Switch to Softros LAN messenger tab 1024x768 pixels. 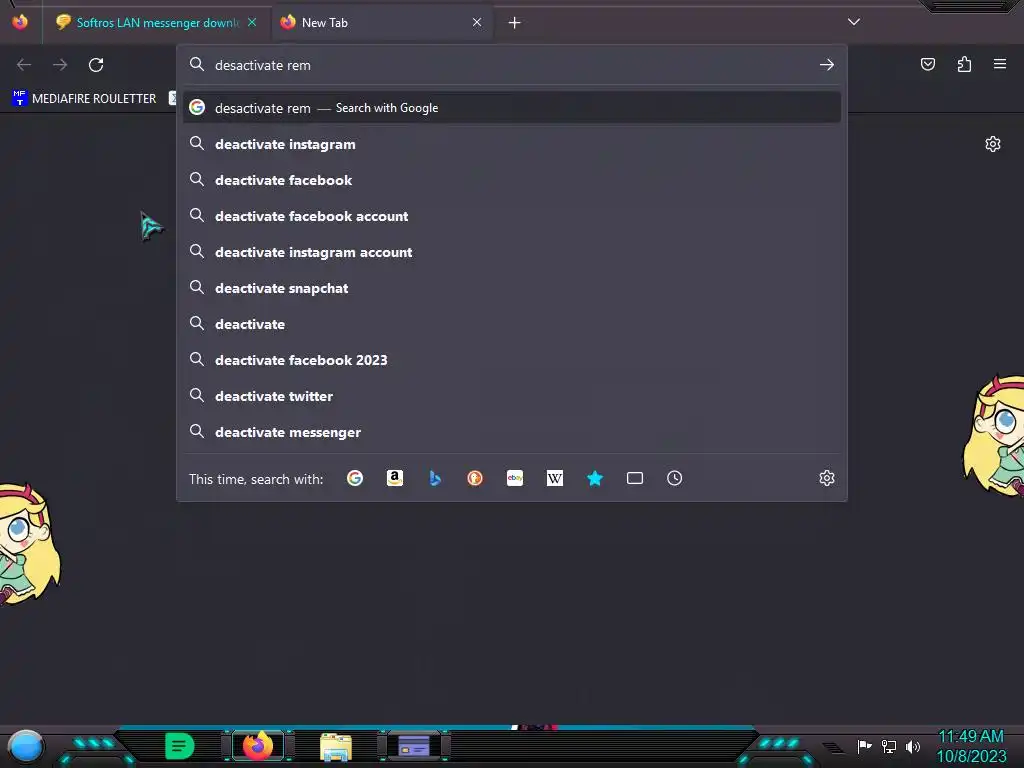click(x=157, y=22)
